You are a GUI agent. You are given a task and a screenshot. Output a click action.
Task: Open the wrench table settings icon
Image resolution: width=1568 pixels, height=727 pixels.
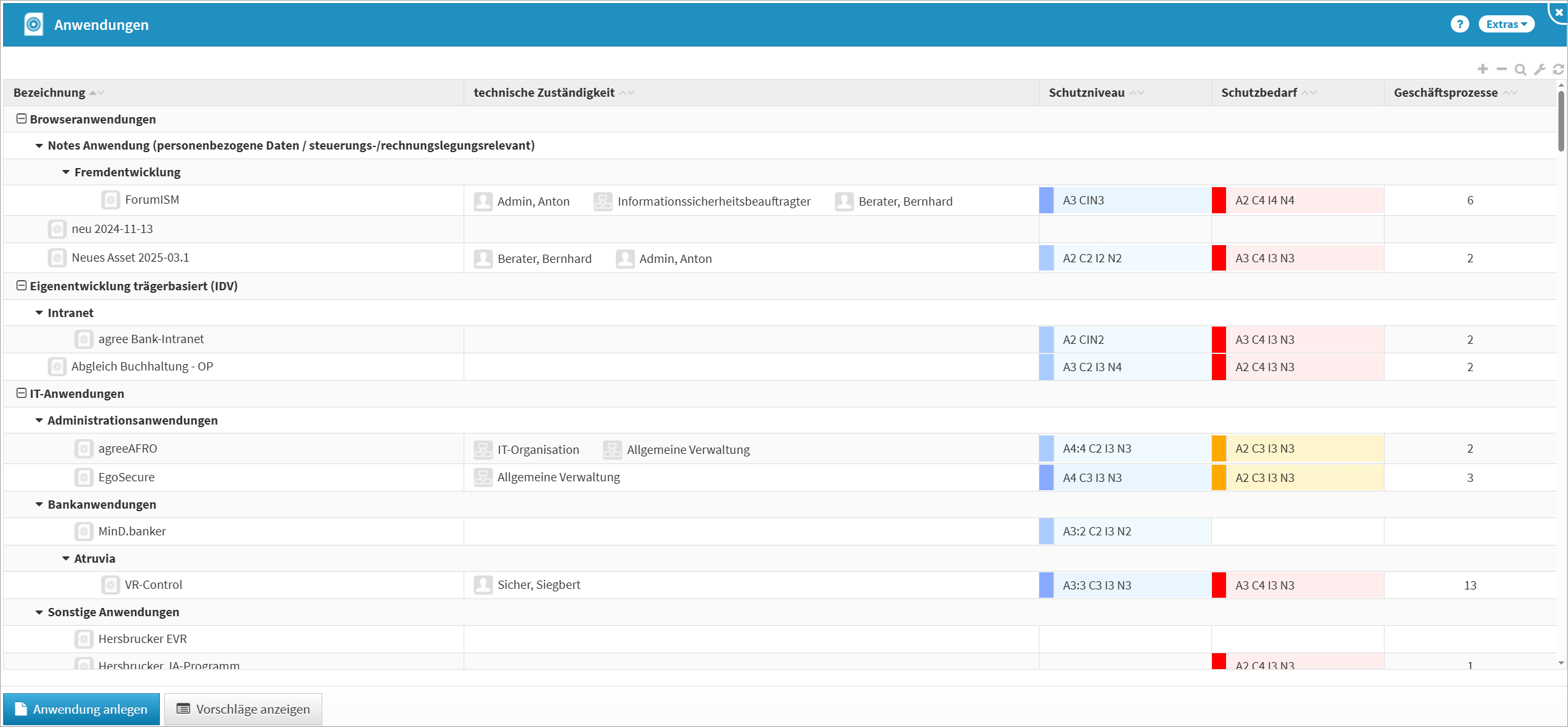tap(1539, 70)
